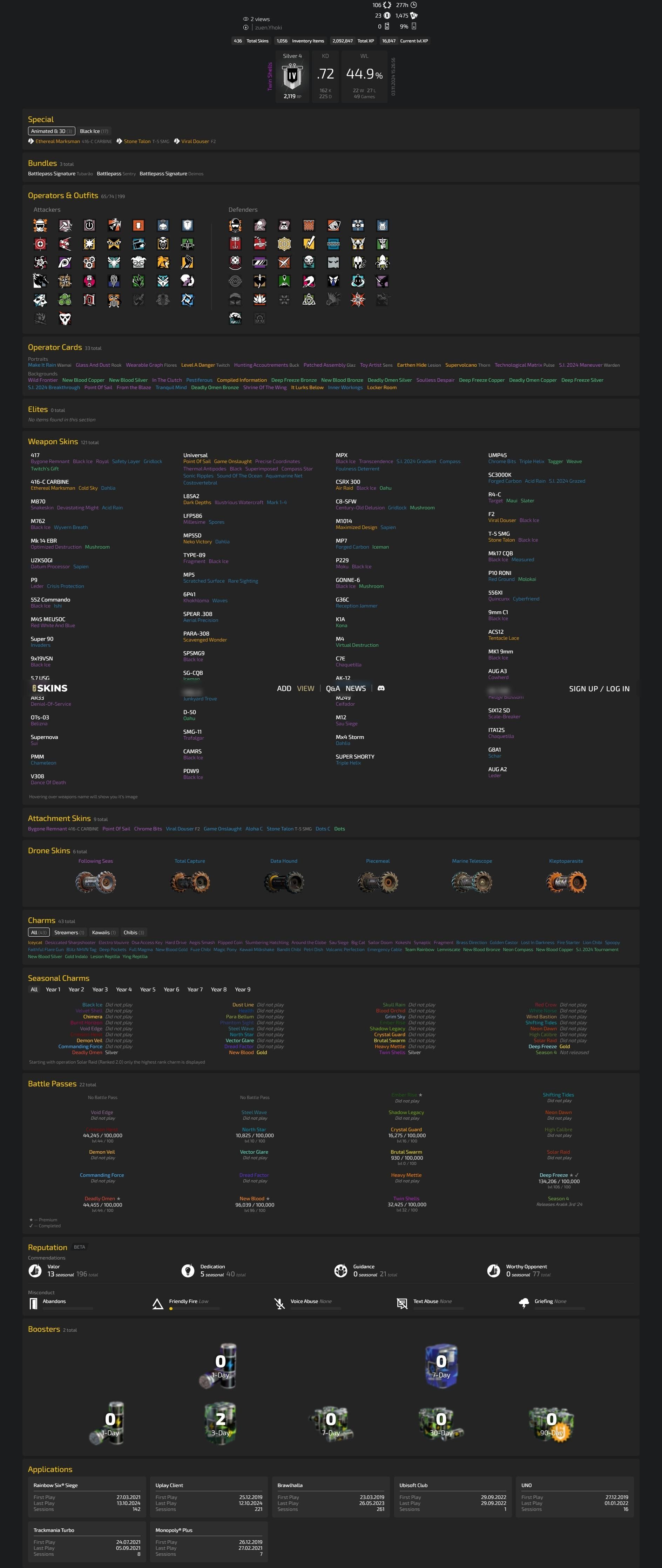662x1568 pixels.
Task: Select the Streamers charms filter tab
Action: coord(69,932)
